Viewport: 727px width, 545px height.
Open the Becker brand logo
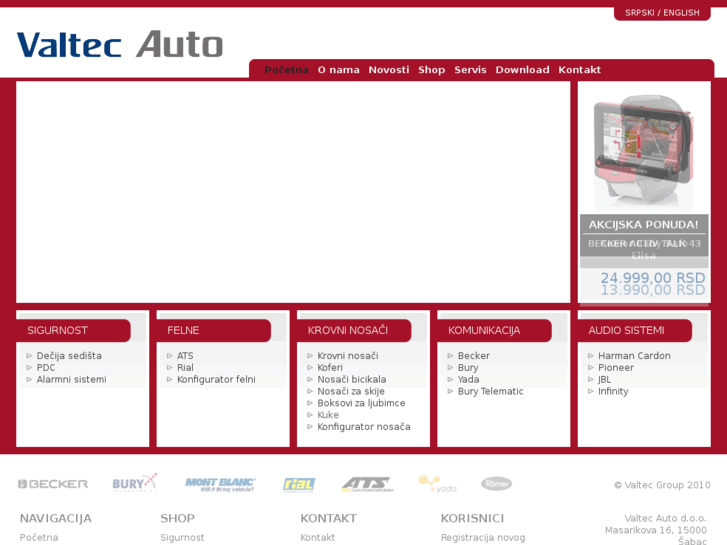click(53, 484)
